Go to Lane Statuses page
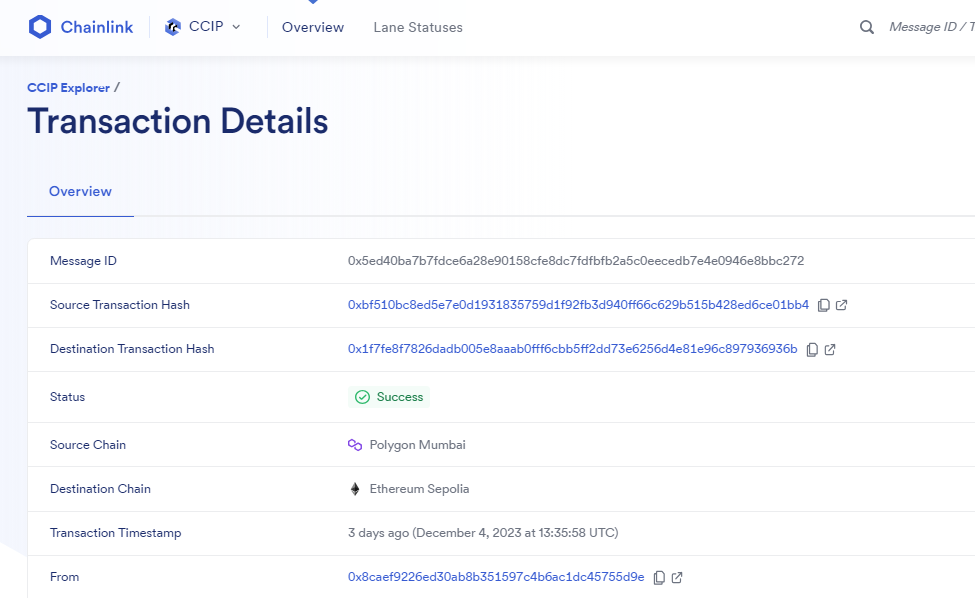 (x=418, y=27)
